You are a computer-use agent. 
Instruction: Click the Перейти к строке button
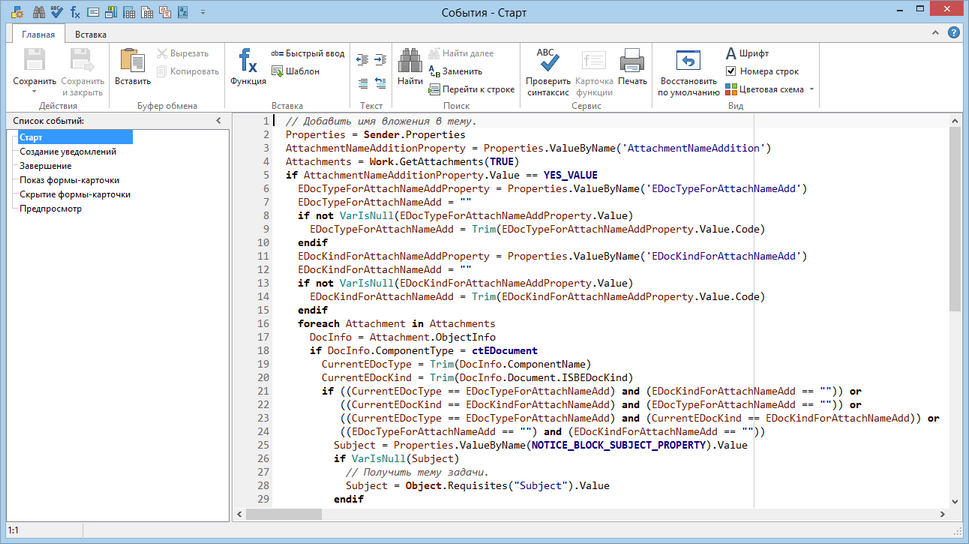[471, 89]
